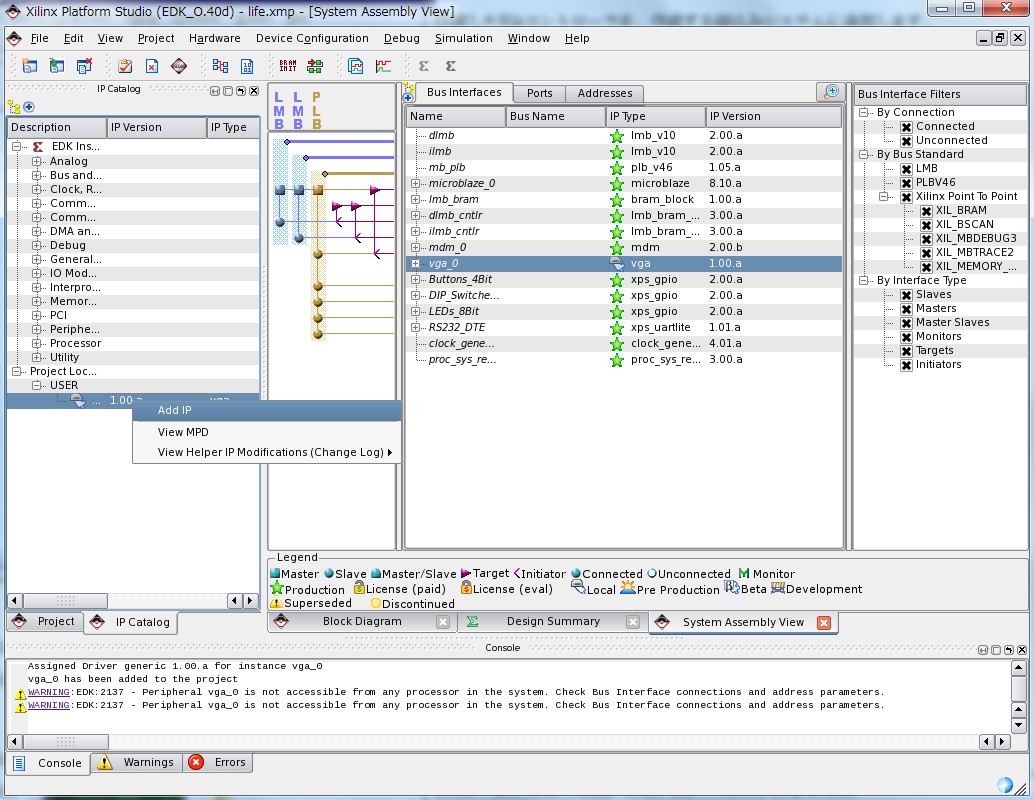Toggle the Masters interface type checkbox

[906, 309]
